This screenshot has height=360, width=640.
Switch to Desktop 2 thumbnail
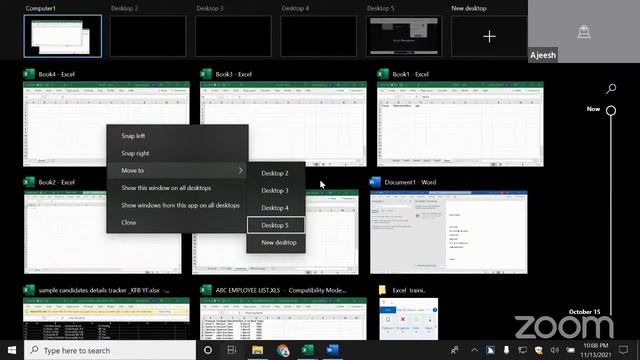148,36
